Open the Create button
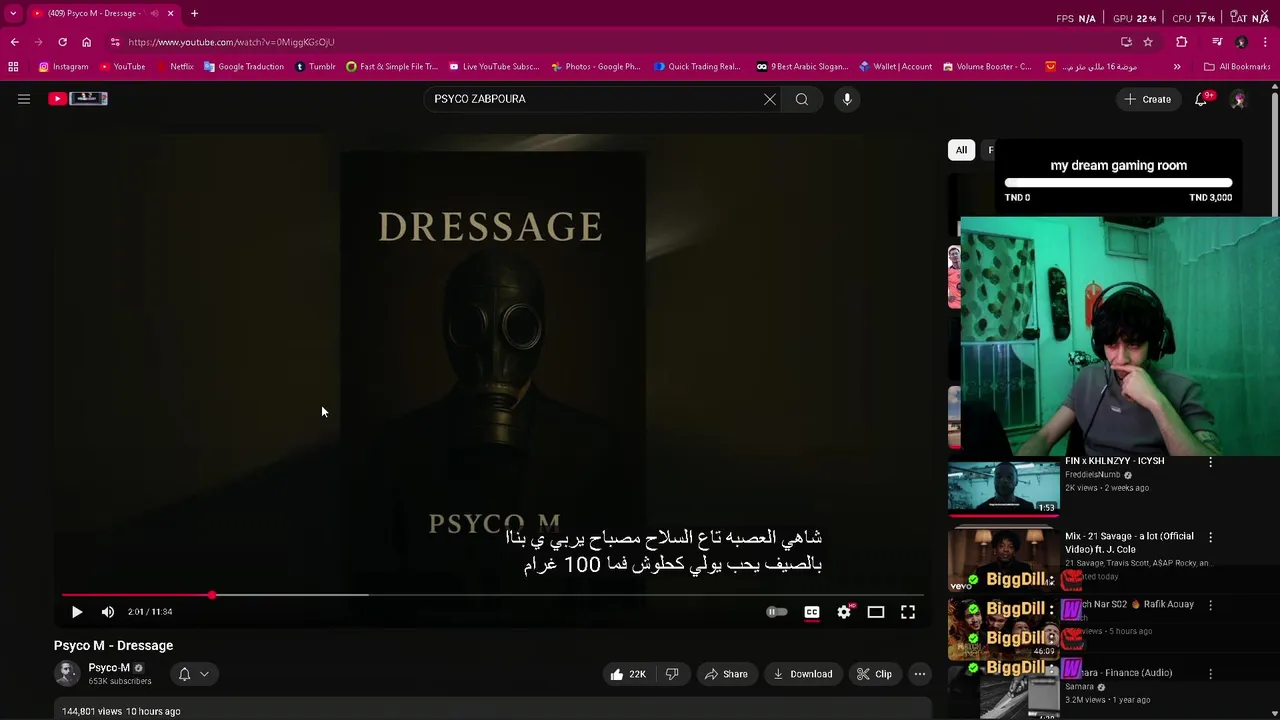Viewport: 1280px width, 720px height. 1147,99
